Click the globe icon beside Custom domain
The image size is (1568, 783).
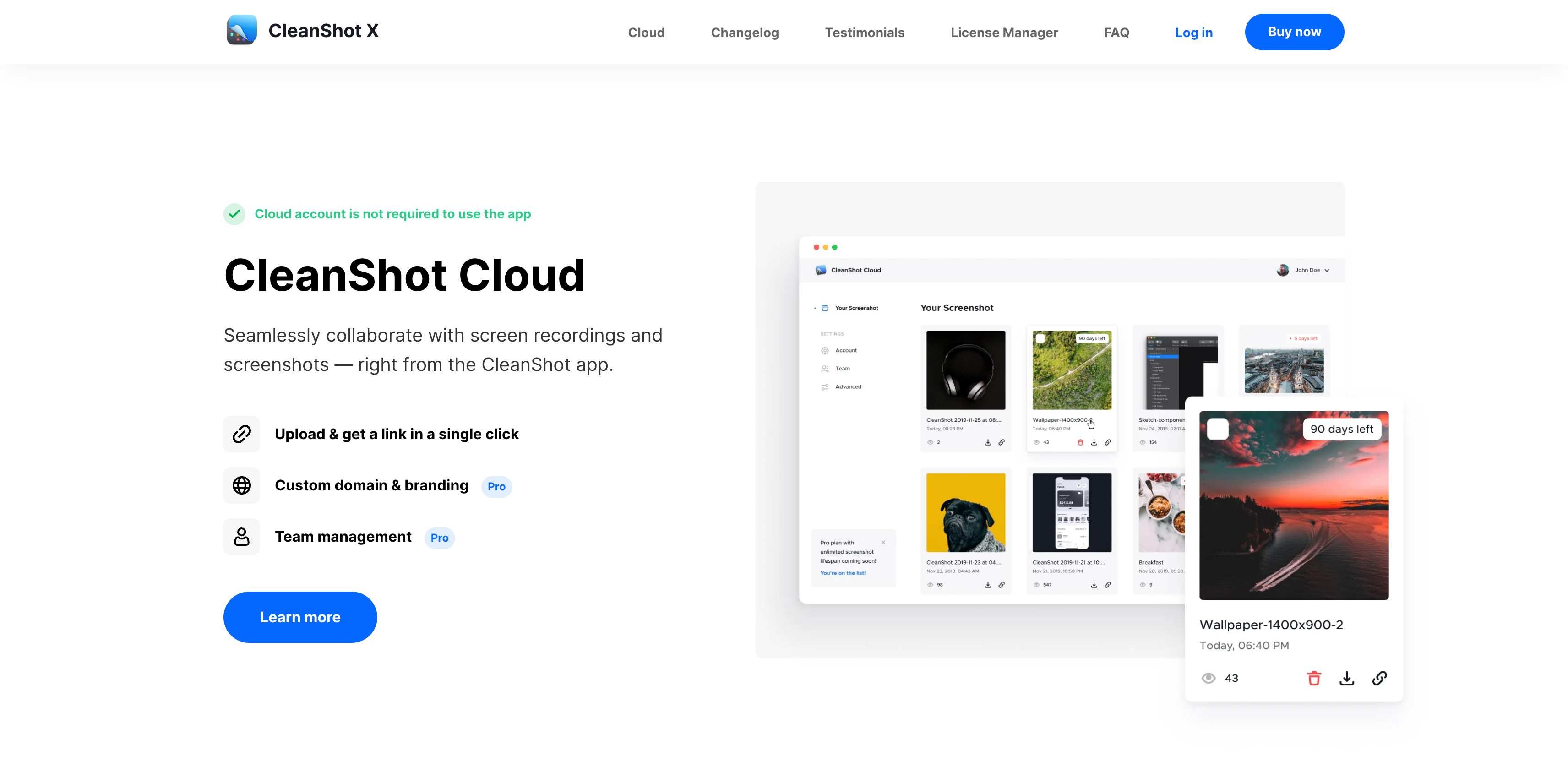[242, 485]
